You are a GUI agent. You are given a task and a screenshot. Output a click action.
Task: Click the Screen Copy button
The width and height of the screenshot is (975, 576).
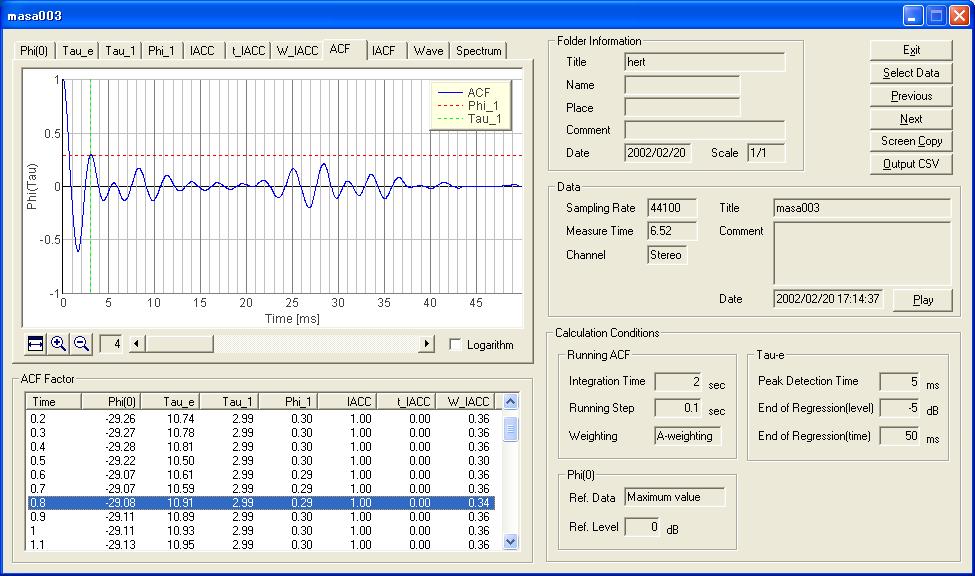[911, 141]
